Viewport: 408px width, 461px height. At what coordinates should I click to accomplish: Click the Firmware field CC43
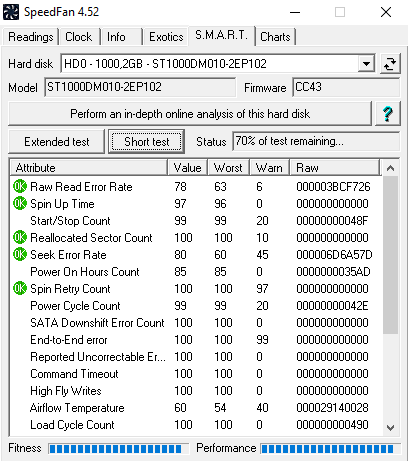346,87
